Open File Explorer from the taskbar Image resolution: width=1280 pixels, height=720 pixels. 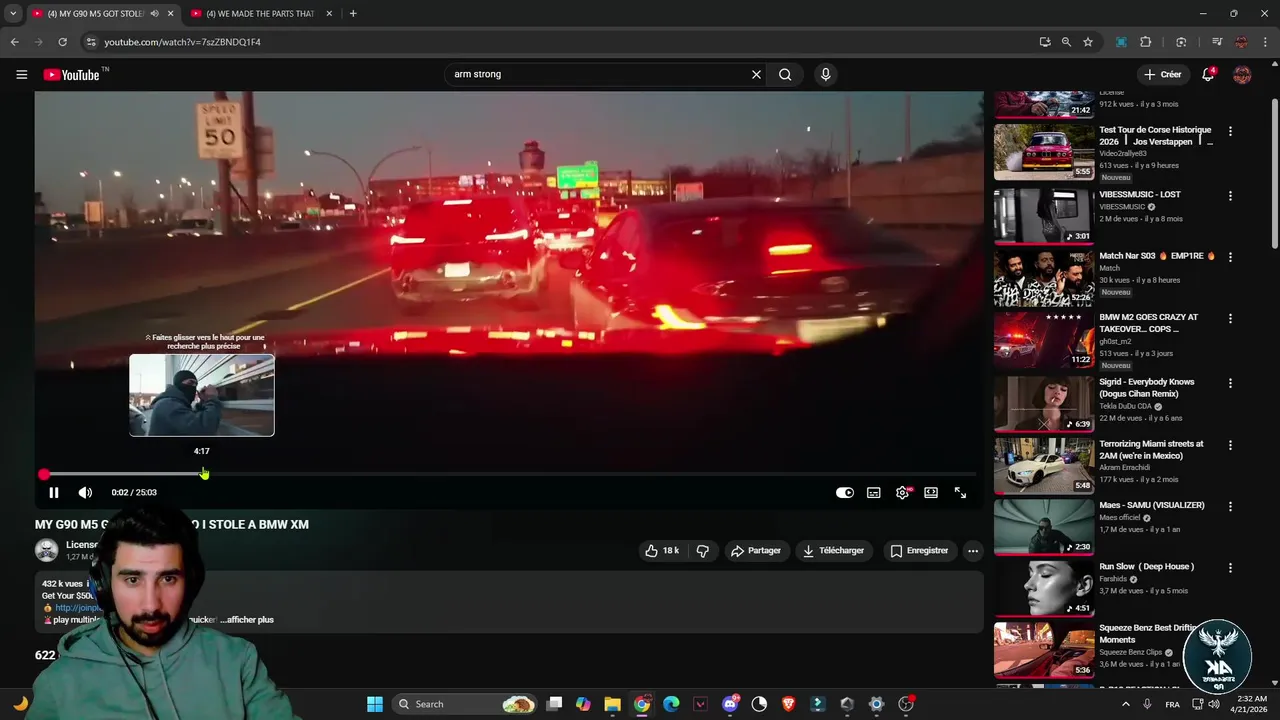612,704
